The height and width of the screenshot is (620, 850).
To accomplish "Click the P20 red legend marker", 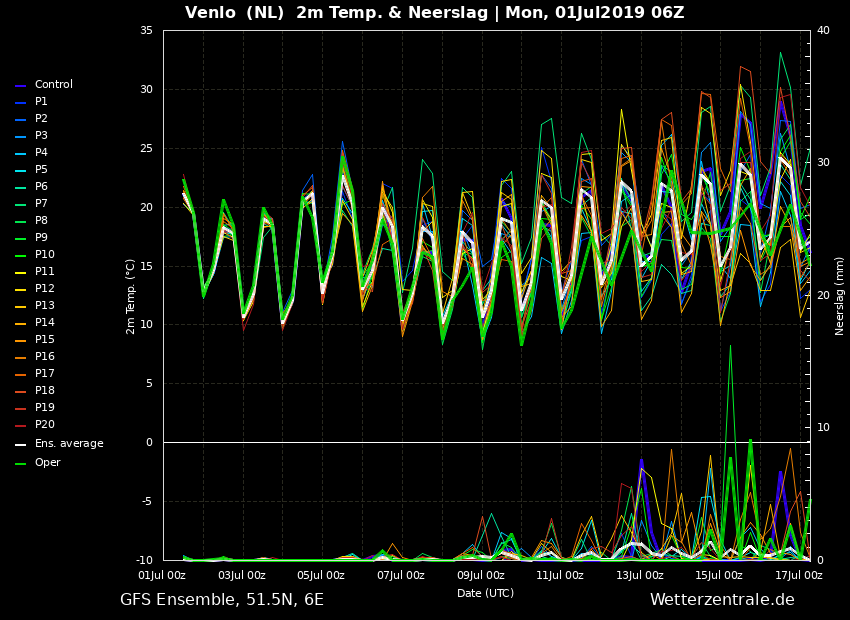I will click(x=20, y=426).
